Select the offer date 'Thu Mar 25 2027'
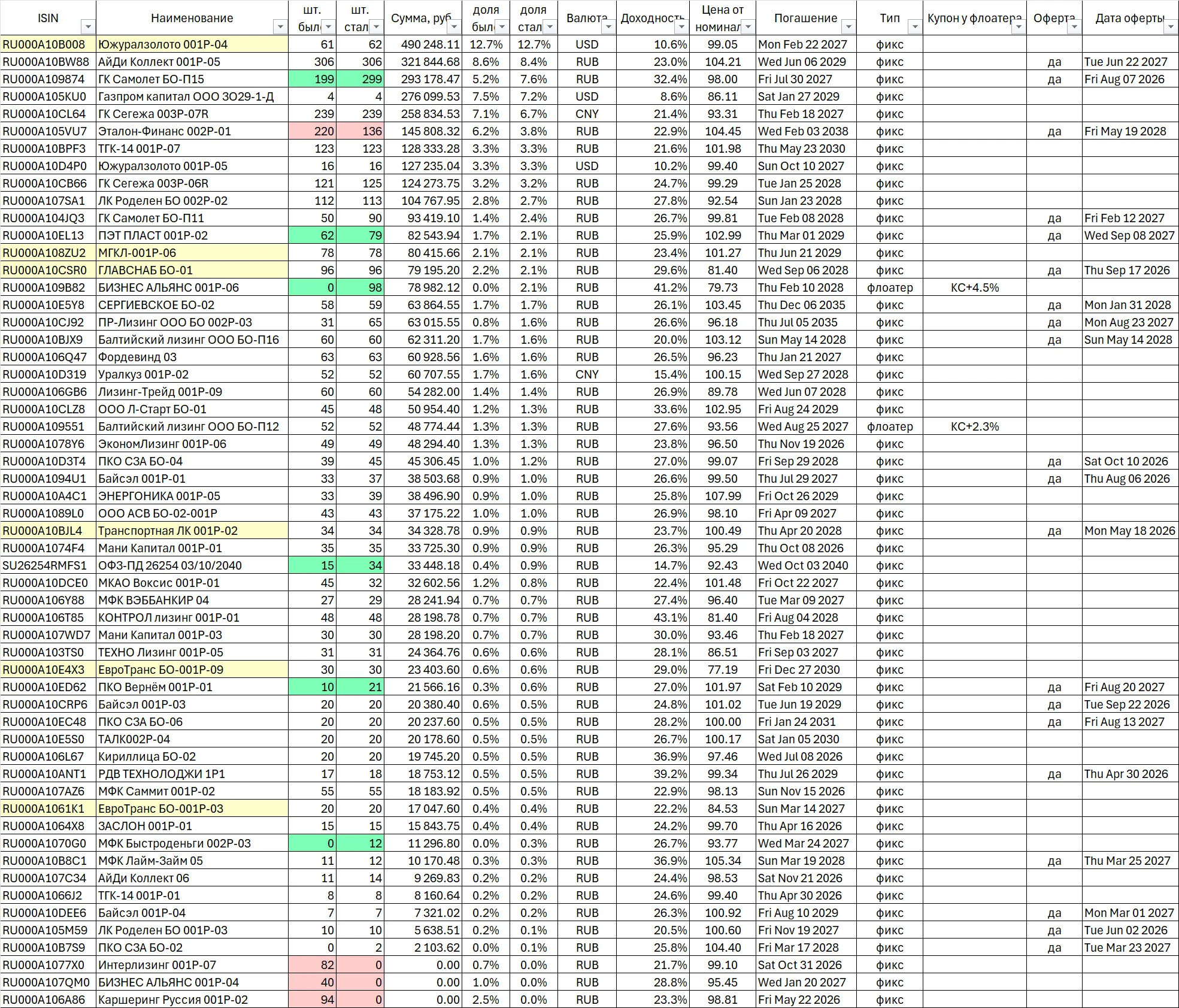The image size is (1179, 1008). coord(1130,861)
